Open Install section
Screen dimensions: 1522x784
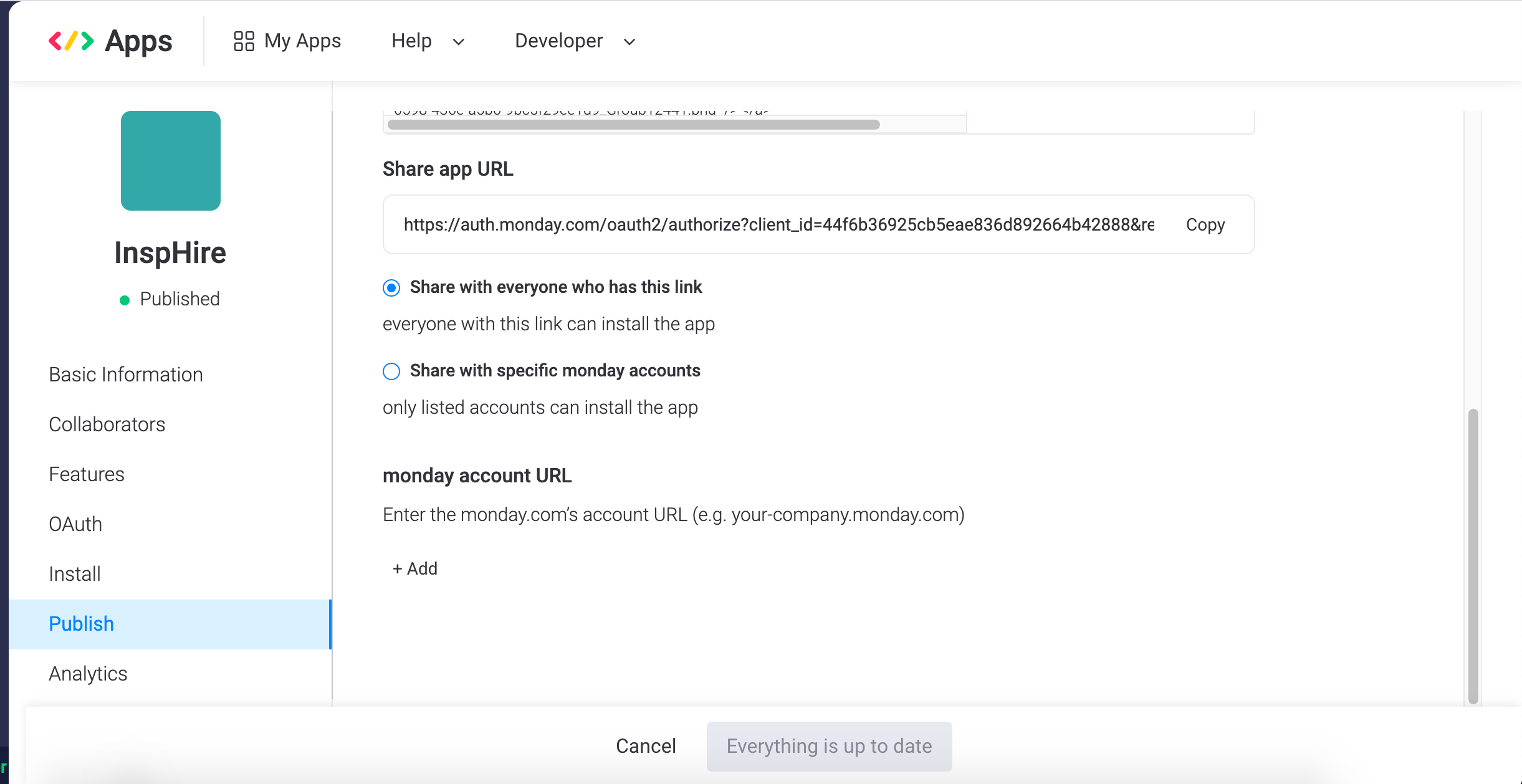click(75, 574)
